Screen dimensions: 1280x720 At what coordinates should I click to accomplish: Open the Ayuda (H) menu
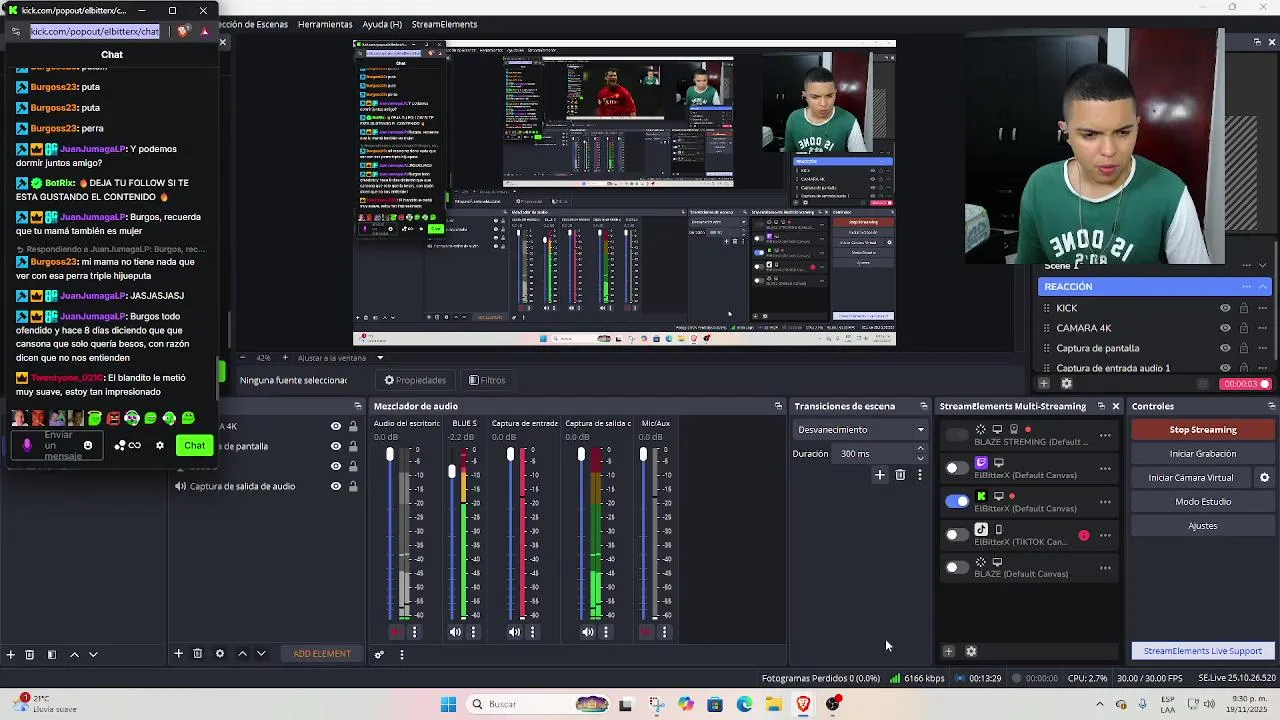[x=382, y=24]
